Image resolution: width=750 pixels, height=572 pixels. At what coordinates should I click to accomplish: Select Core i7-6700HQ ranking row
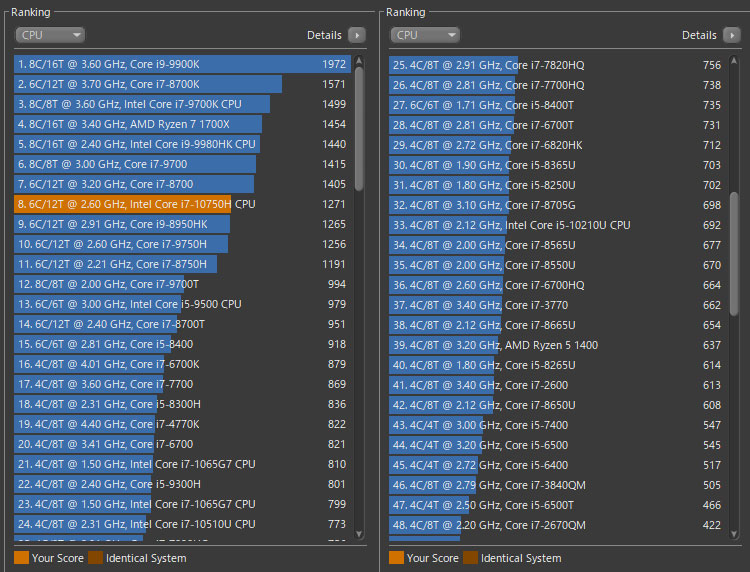pos(558,285)
